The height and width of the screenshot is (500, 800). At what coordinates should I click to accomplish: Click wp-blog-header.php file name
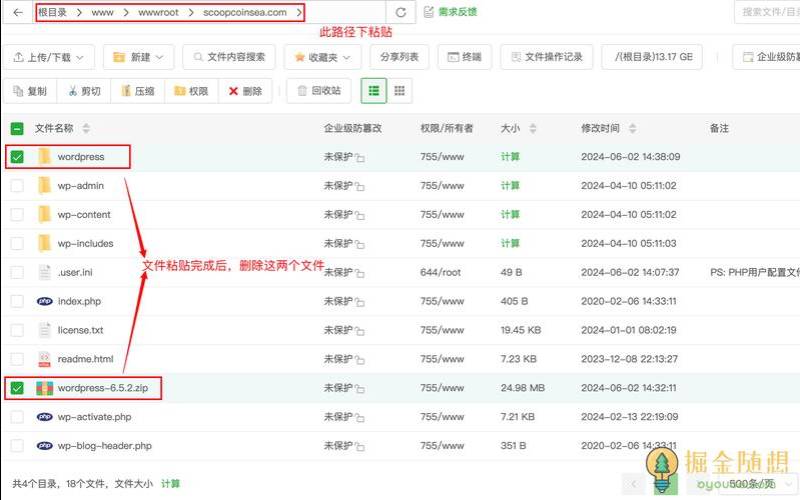tap(105, 446)
